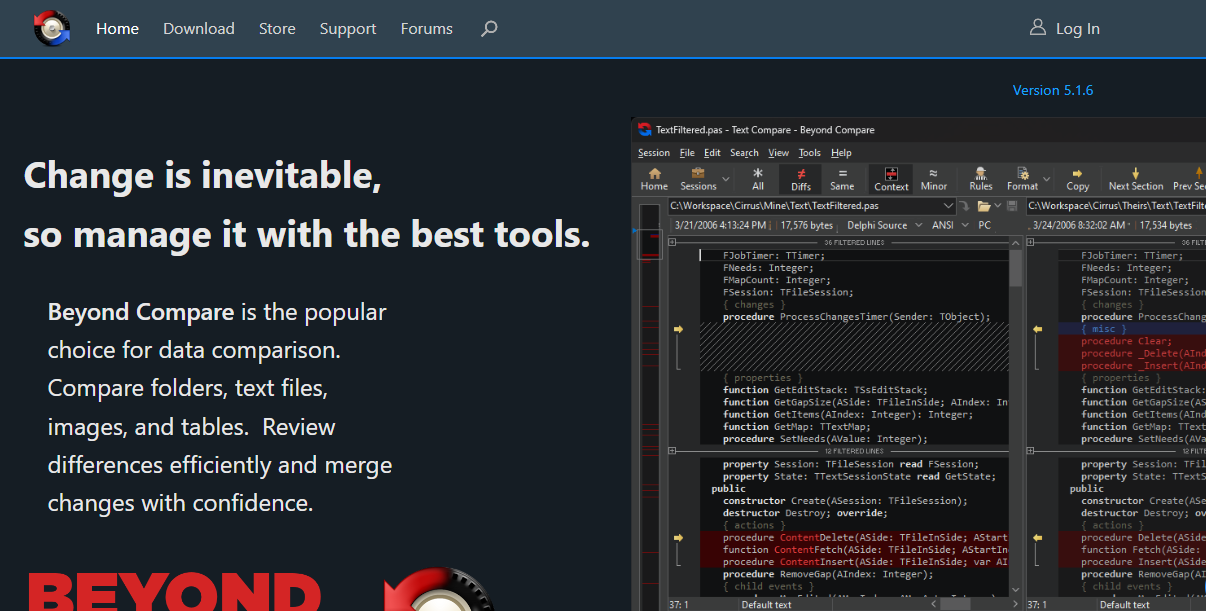1206x611 pixels.
Task: Toggle the Diffs display filter
Action: (x=801, y=179)
